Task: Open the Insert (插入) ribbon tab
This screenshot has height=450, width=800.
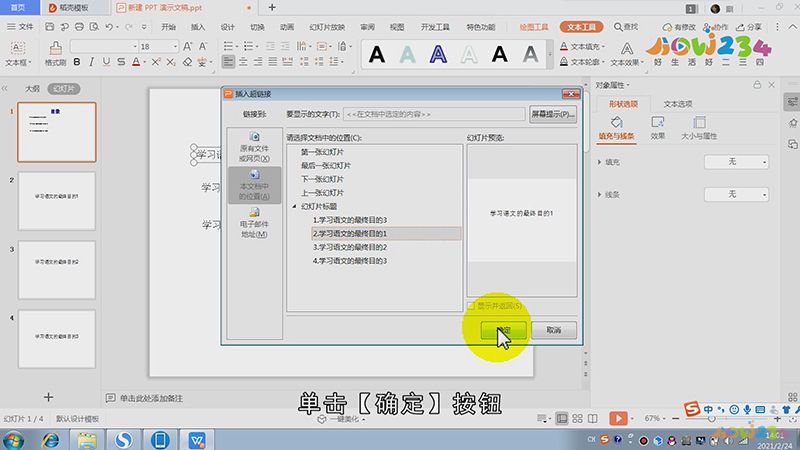Action: 198,27
